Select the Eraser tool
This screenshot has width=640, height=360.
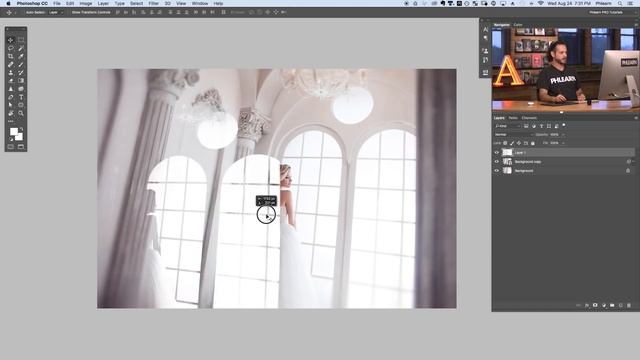11,81
